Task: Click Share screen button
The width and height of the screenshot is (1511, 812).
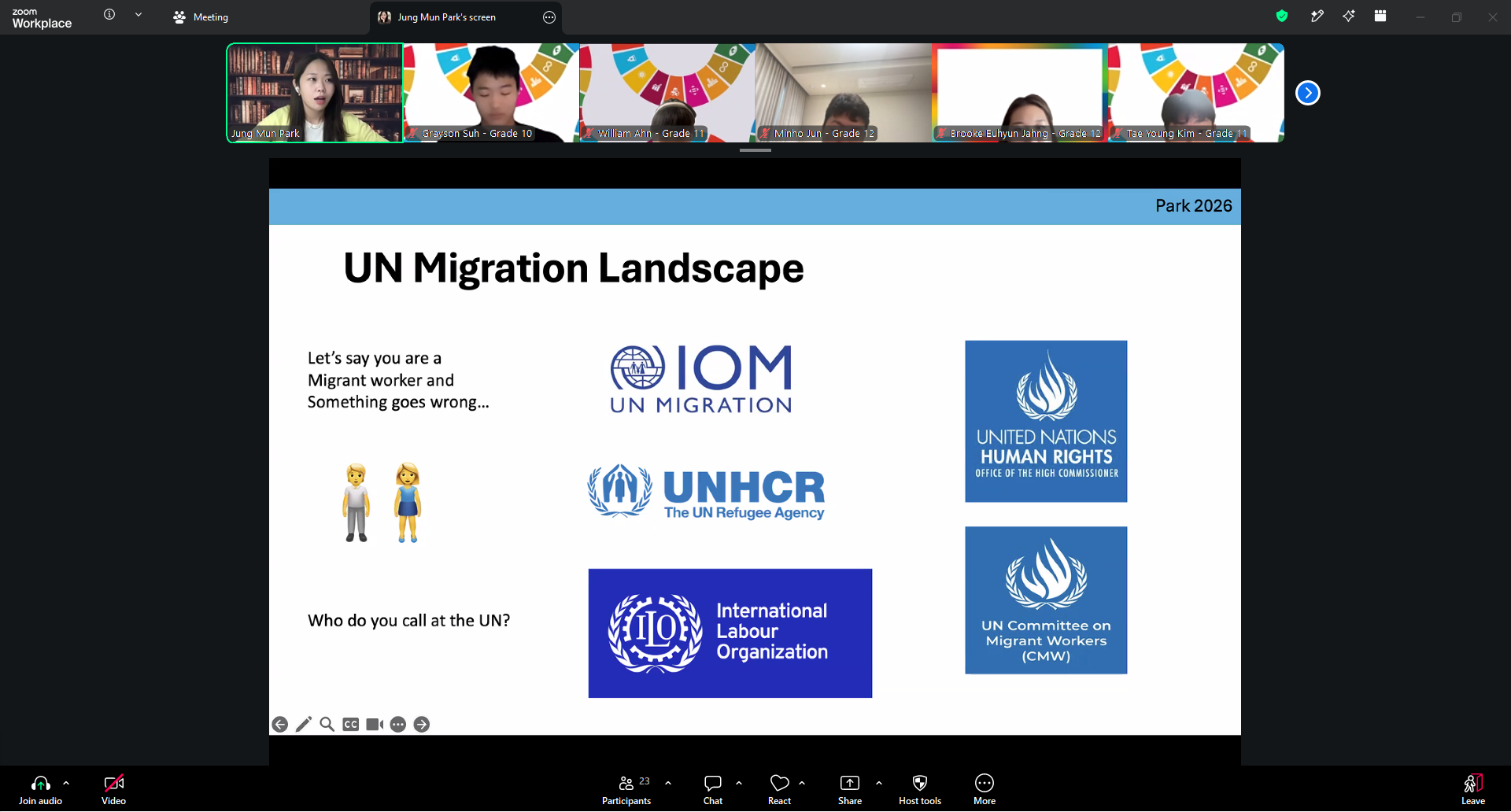Action: tap(850, 790)
